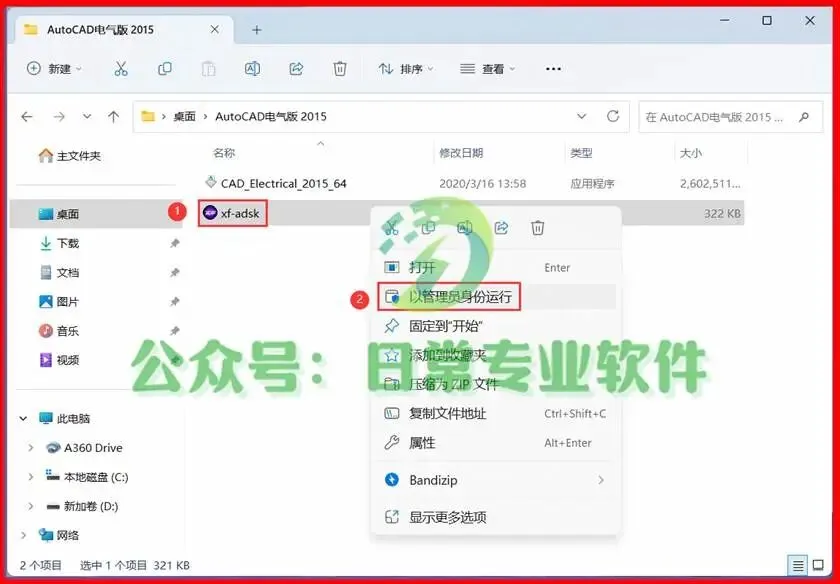
Task: Expand the 新加卷 (D:) node
Action: pos(31,506)
